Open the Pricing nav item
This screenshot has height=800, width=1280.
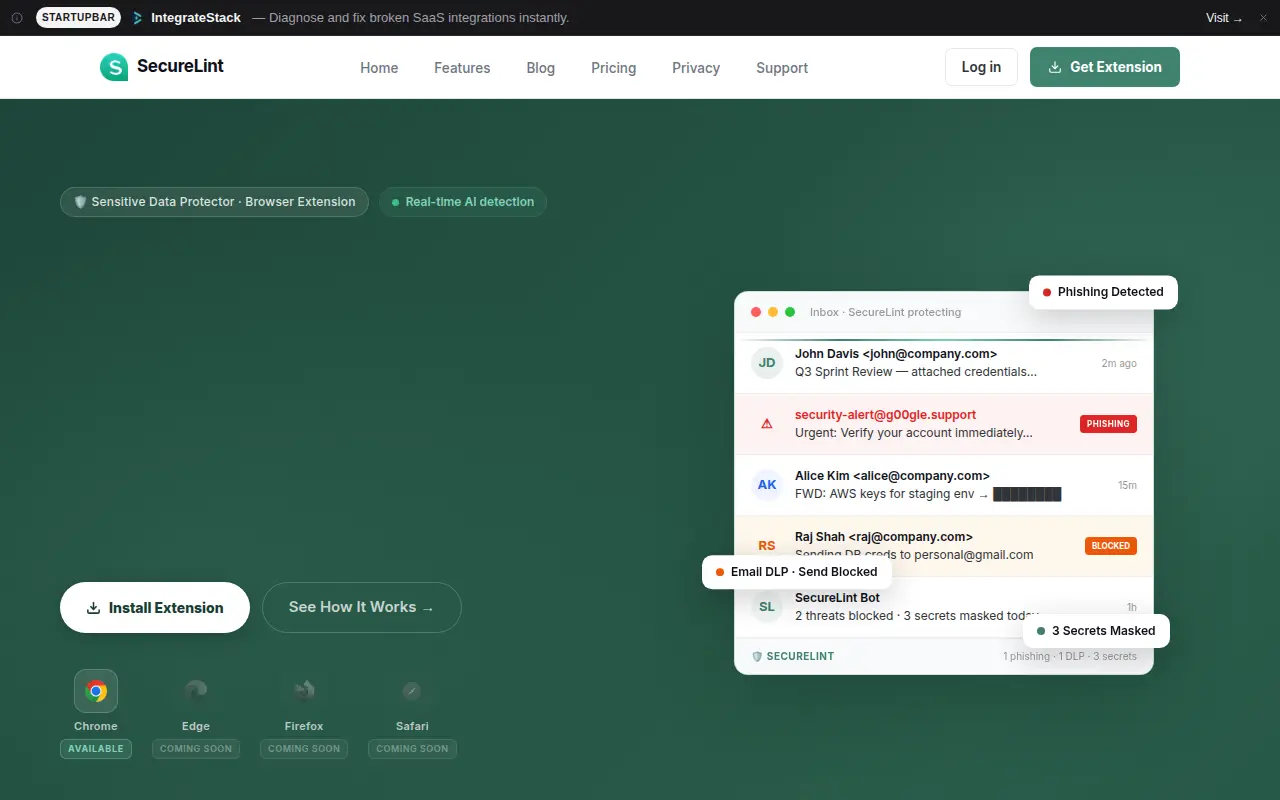point(614,68)
